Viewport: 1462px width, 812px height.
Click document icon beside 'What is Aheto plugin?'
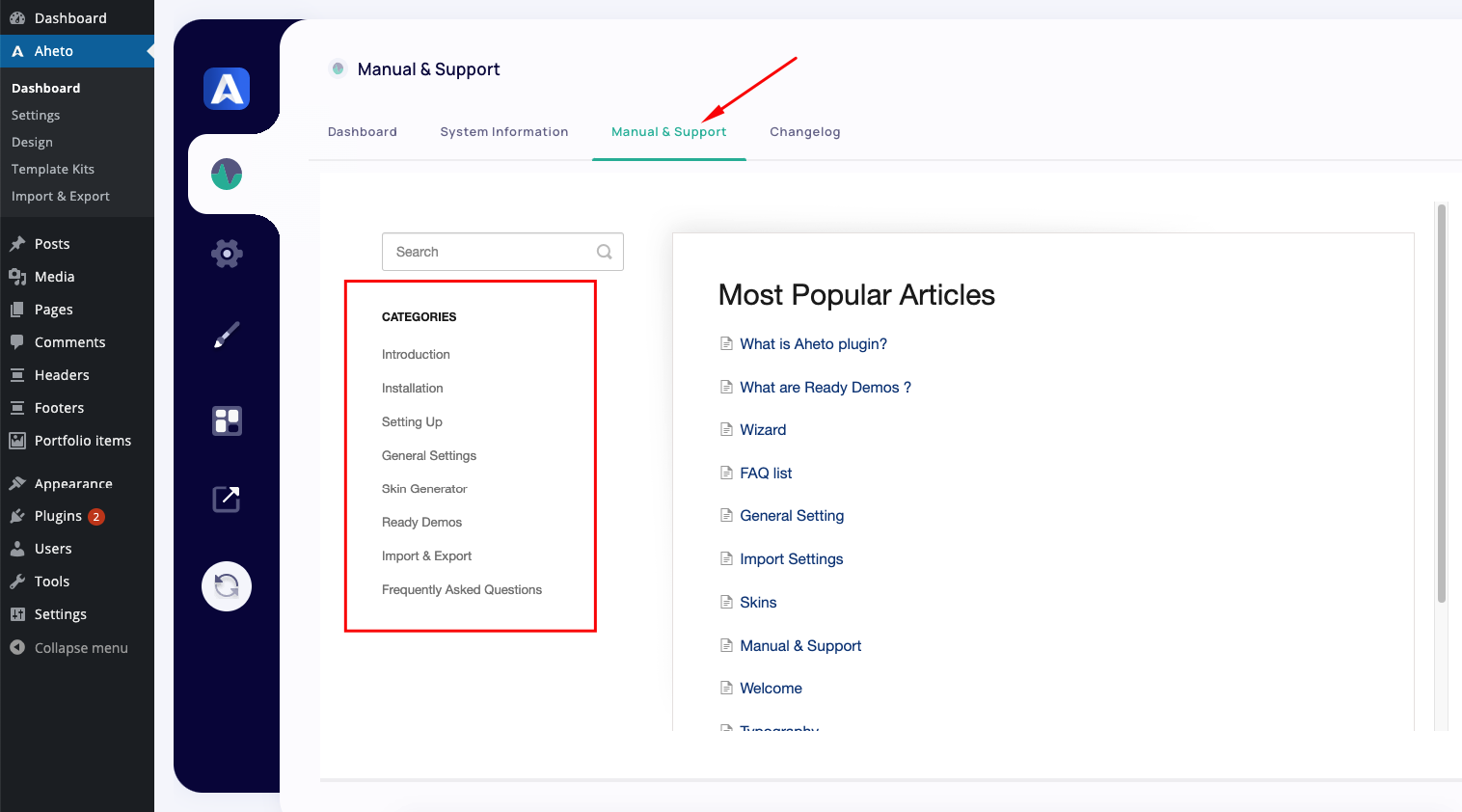click(x=726, y=343)
